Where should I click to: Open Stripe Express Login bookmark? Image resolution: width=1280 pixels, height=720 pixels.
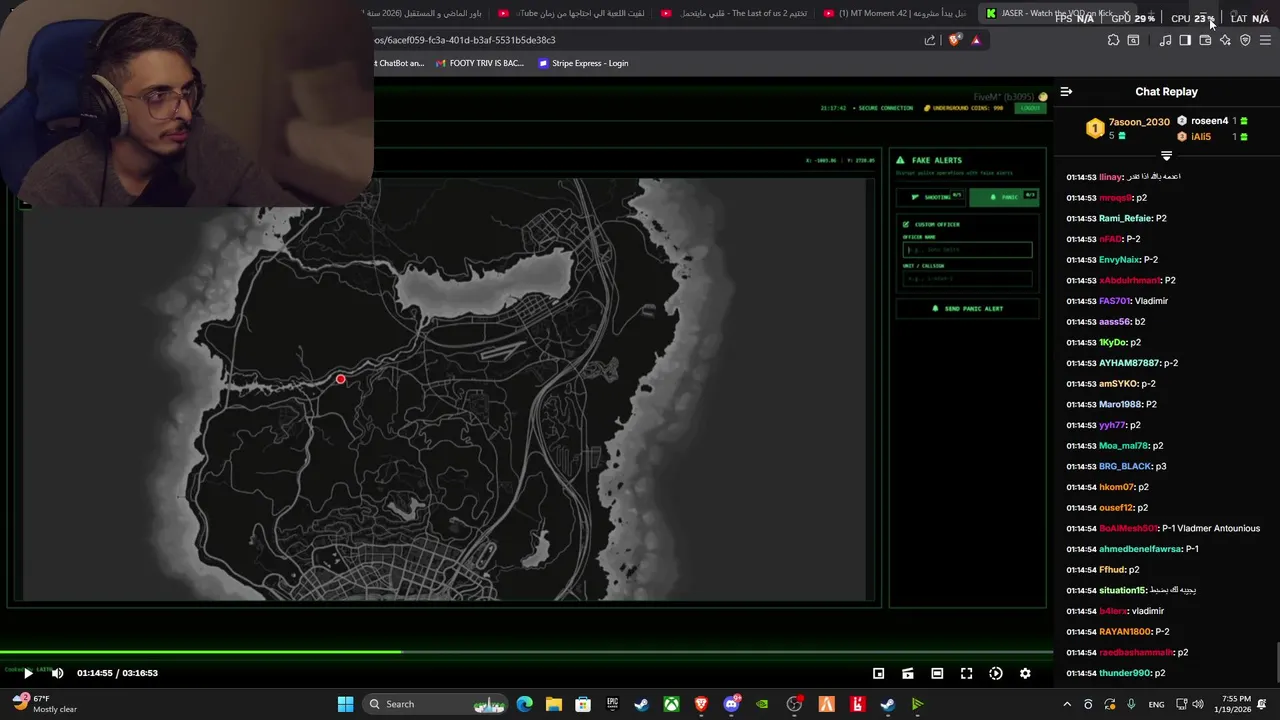tap(583, 63)
